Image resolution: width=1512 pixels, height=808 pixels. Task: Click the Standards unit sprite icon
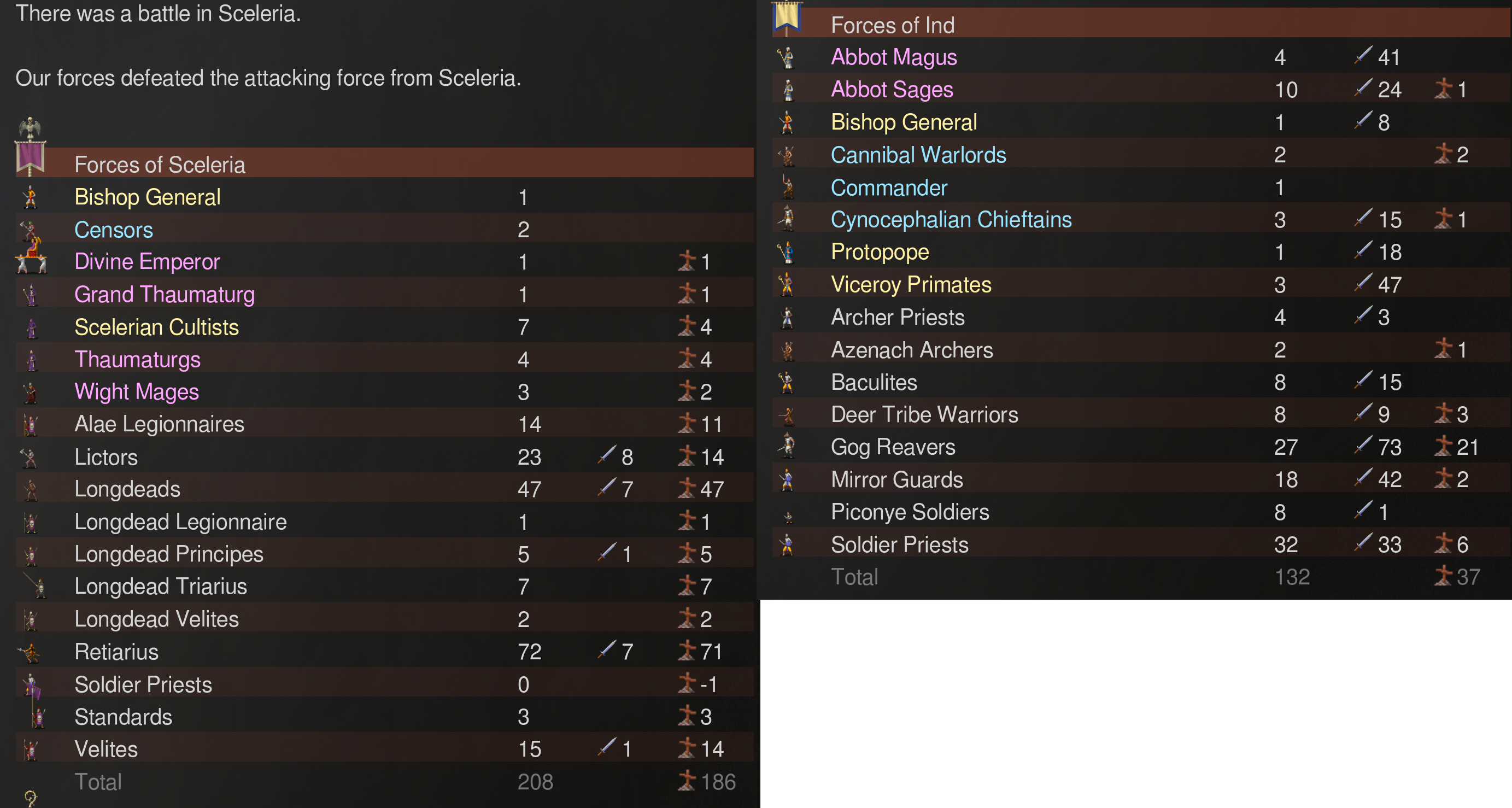37,716
